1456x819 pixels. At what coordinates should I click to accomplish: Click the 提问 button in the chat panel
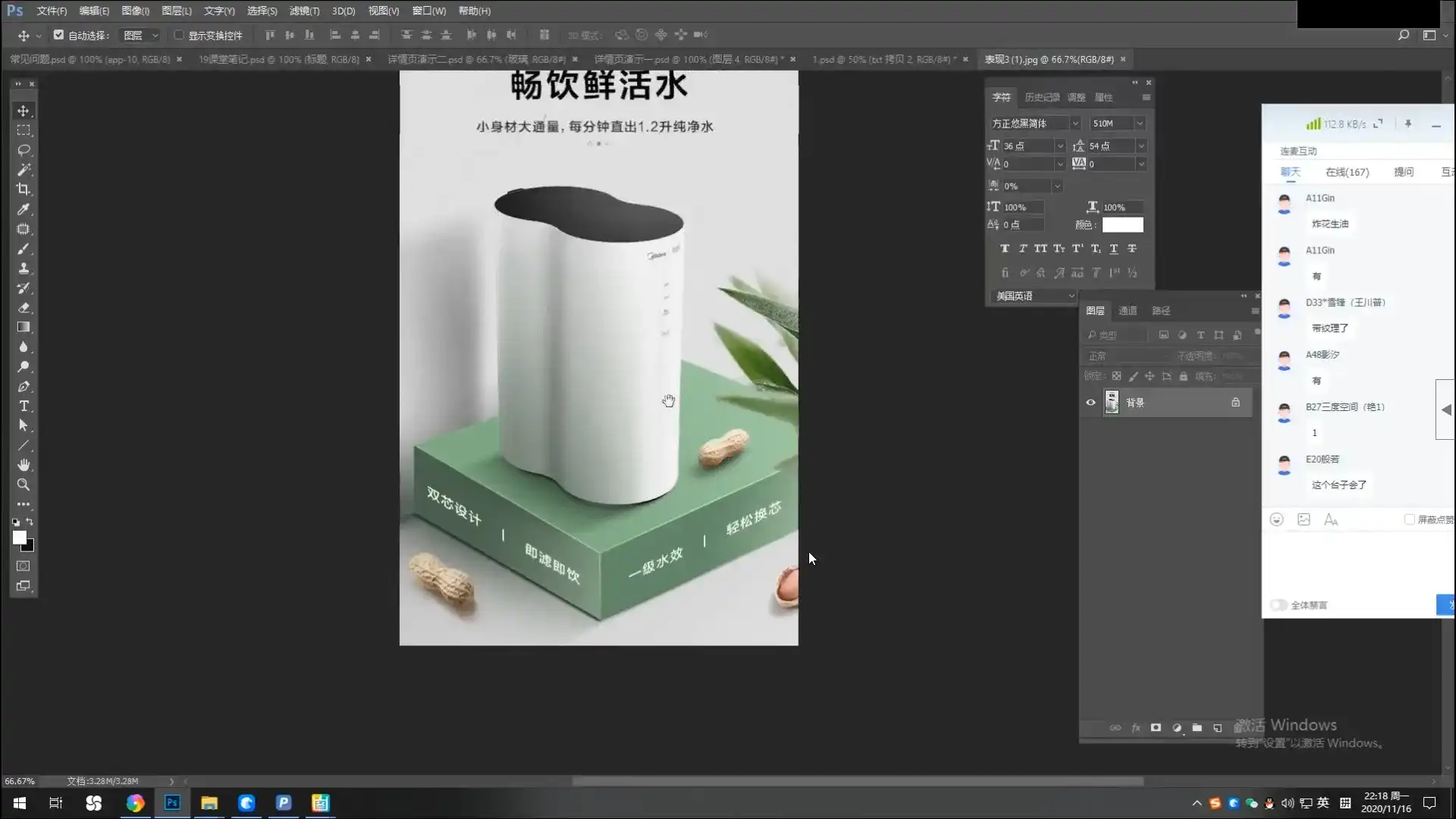pyautogui.click(x=1404, y=172)
